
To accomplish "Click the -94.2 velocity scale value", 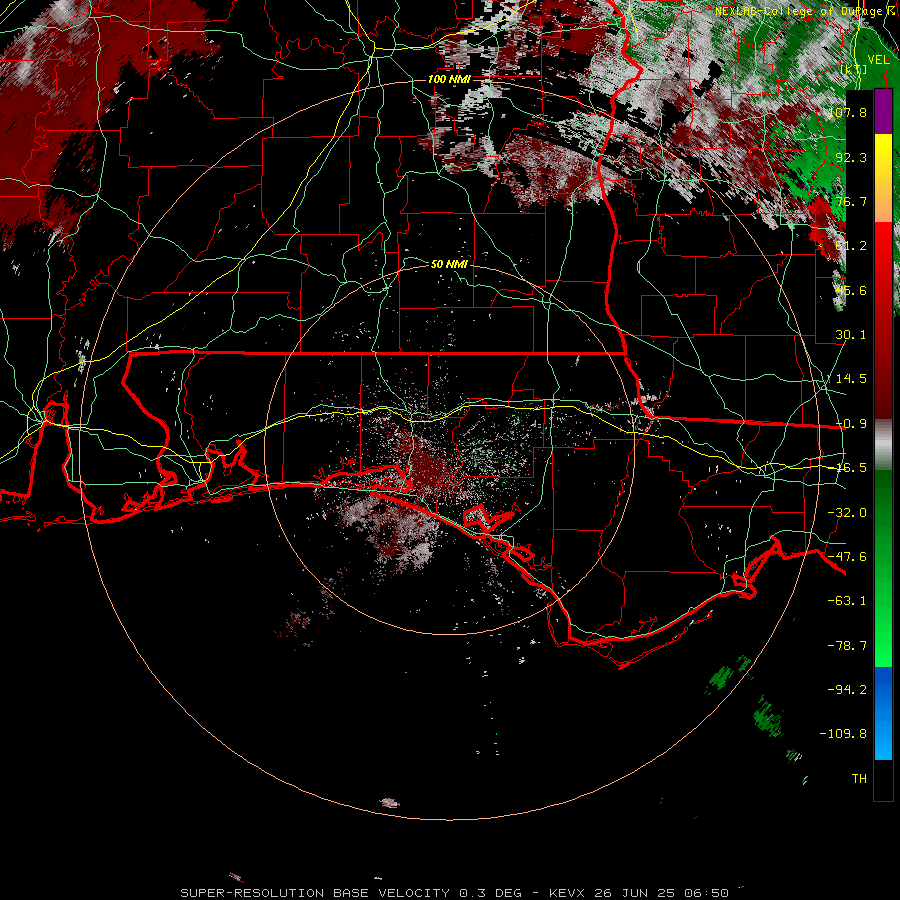I will coord(847,689).
